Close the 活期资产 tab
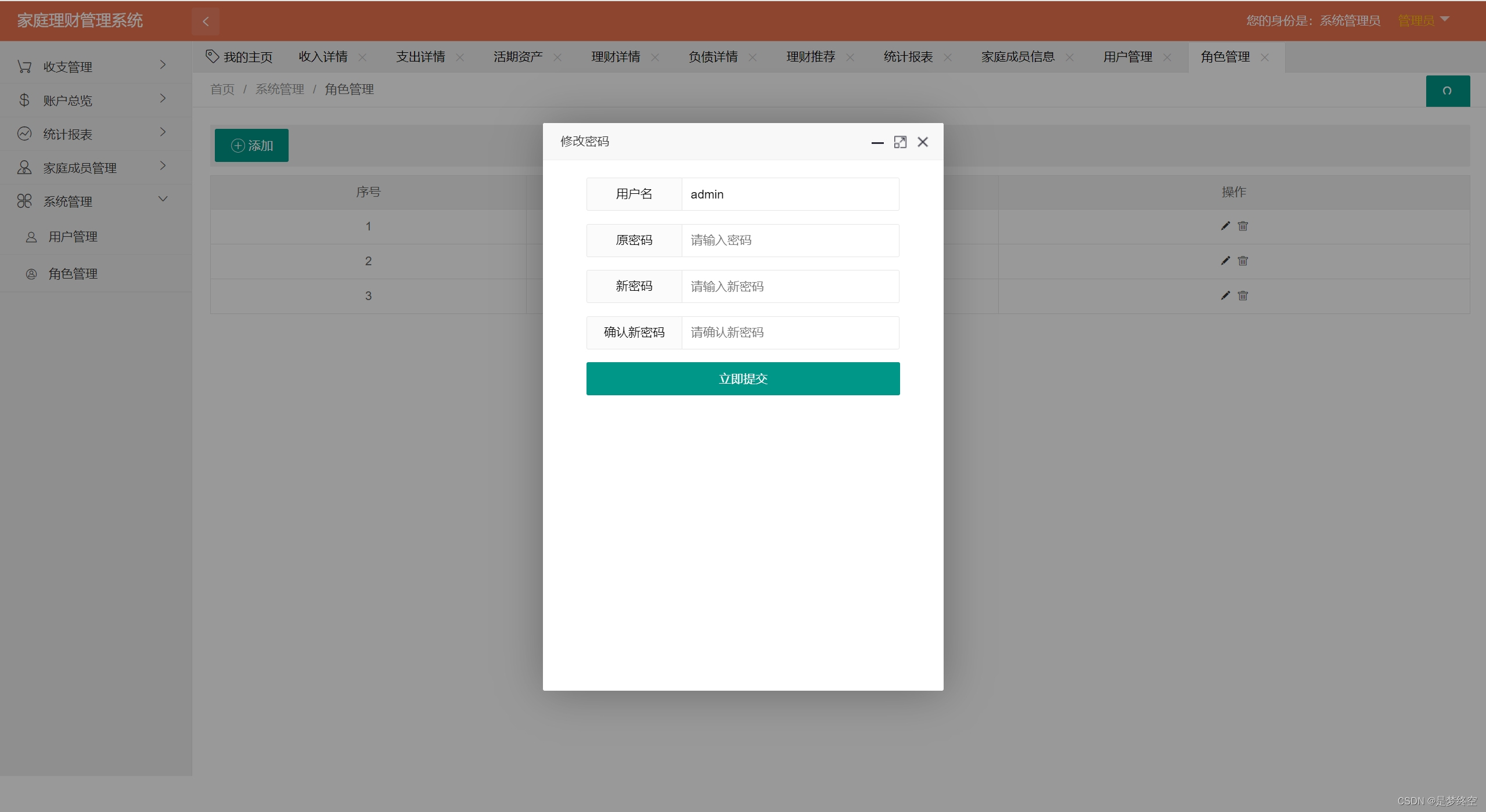 pos(557,57)
